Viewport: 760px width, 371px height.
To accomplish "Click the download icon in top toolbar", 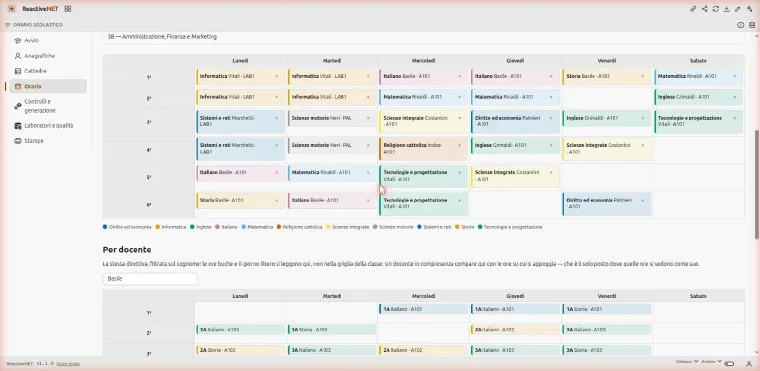I will tap(727, 9).
